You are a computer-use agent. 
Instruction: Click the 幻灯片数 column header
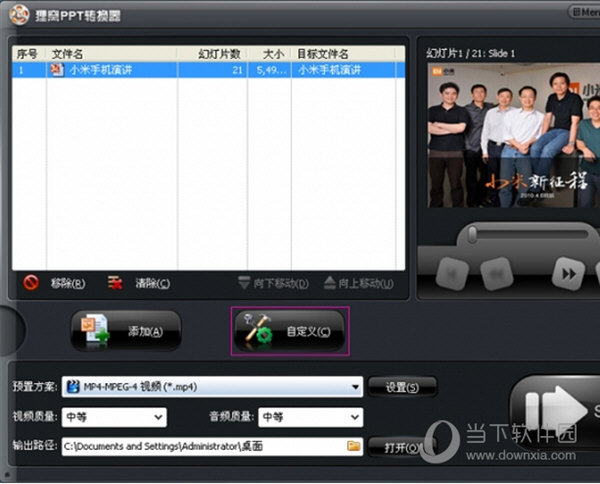pyautogui.click(x=212, y=54)
